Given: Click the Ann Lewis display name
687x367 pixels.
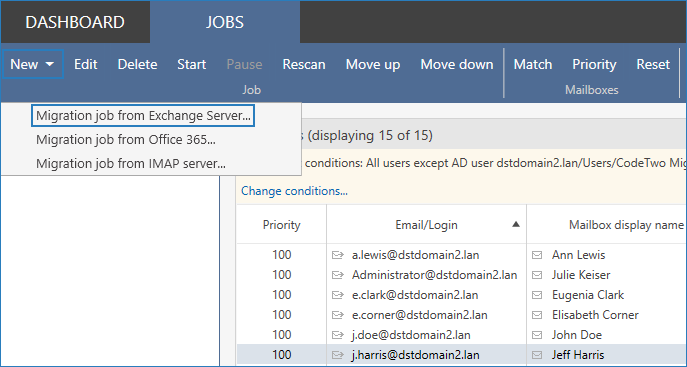Looking at the screenshot, I should pos(578,255).
